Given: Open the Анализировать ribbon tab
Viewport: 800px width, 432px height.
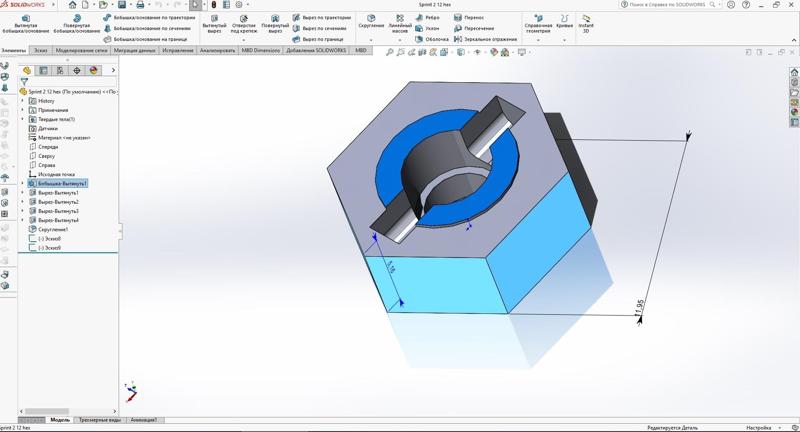Looking at the screenshot, I should coord(217,50).
